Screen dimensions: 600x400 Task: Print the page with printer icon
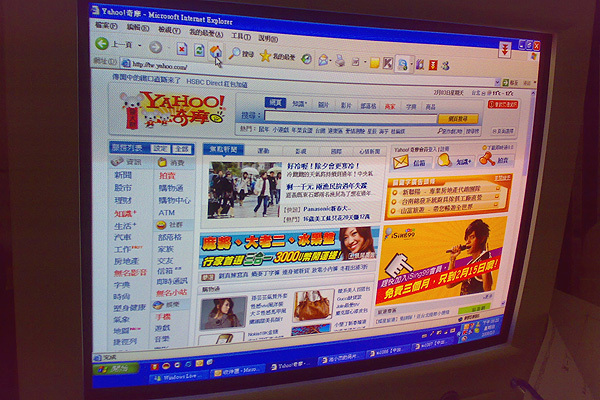click(x=340, y=61)
